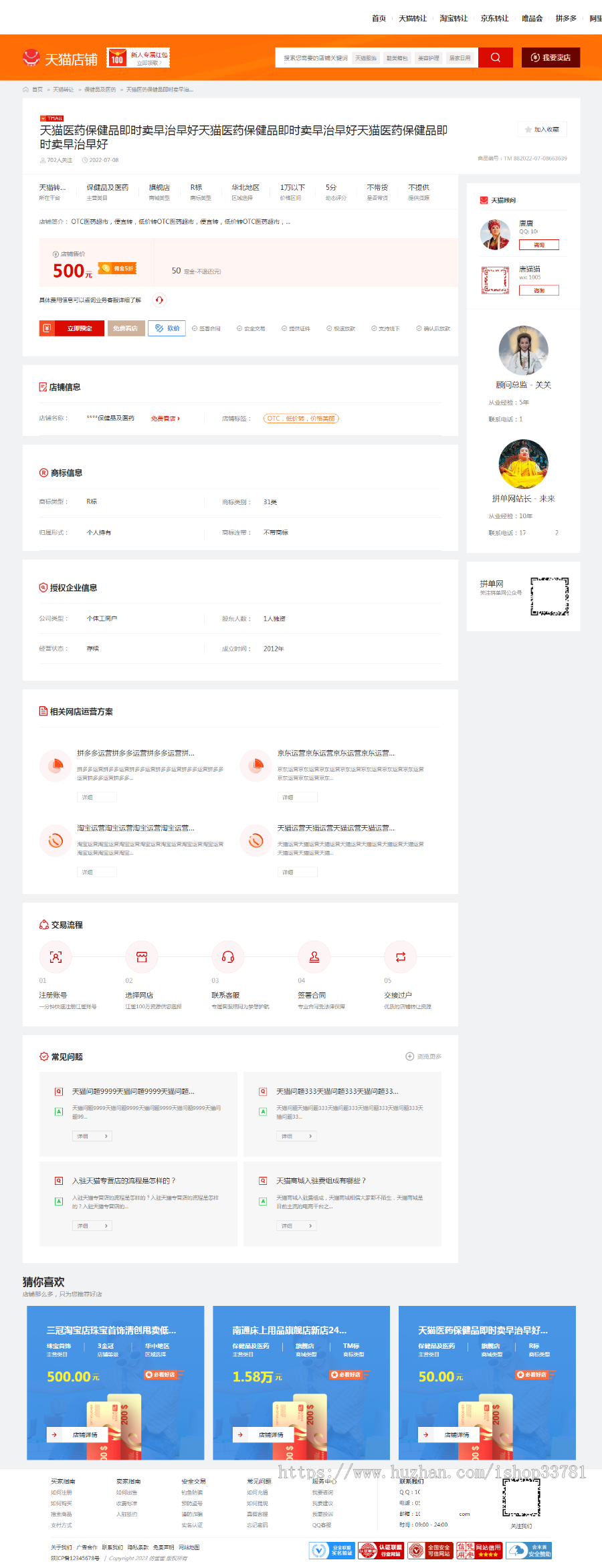The height and width of the screenshot is (1568, 602).
Task: Click the 认证联盟 行业网站 badge
Action: pos(381,1551)
